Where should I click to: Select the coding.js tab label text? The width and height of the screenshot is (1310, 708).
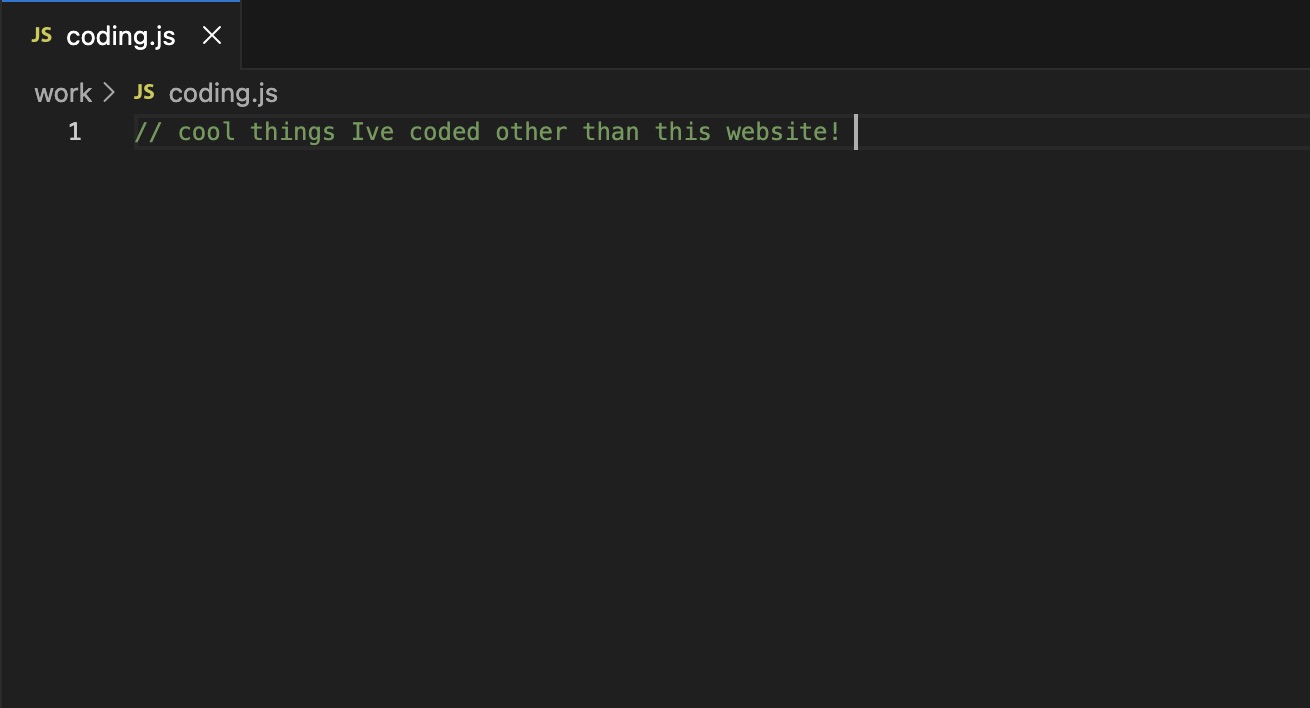pyautogui.click(x=120, y=35)
